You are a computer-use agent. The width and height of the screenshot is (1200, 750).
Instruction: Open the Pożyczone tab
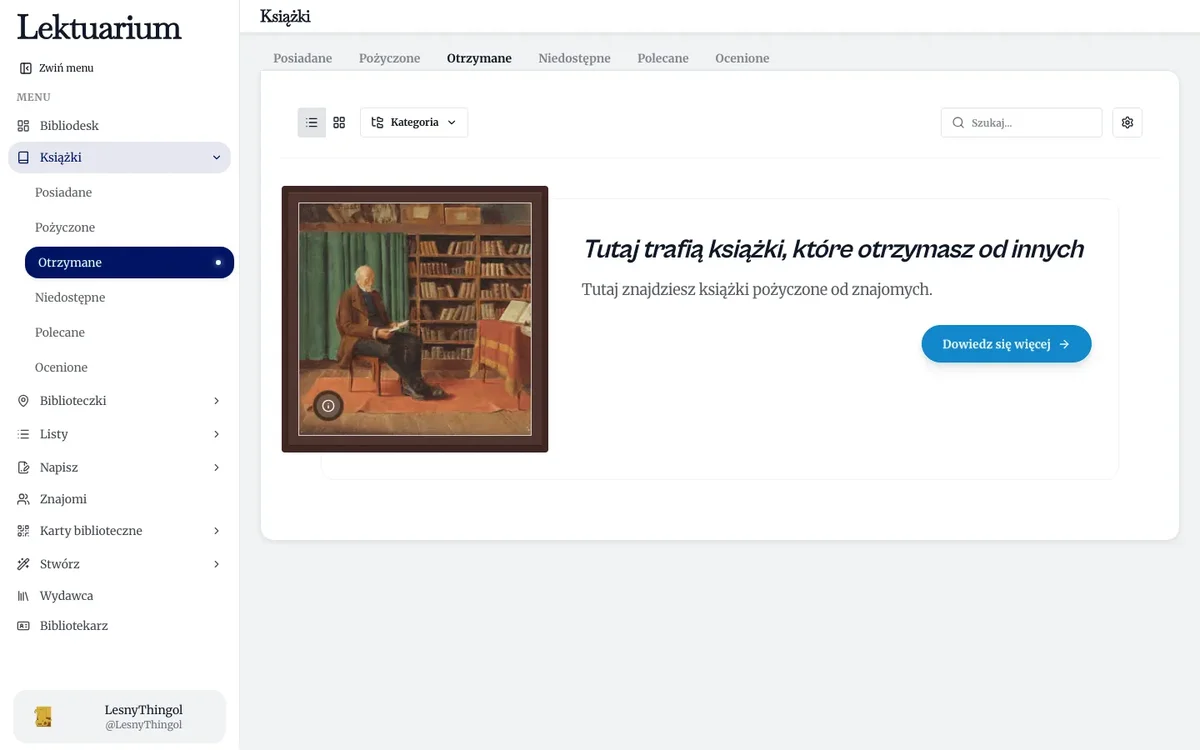click(x=390, y=58)
